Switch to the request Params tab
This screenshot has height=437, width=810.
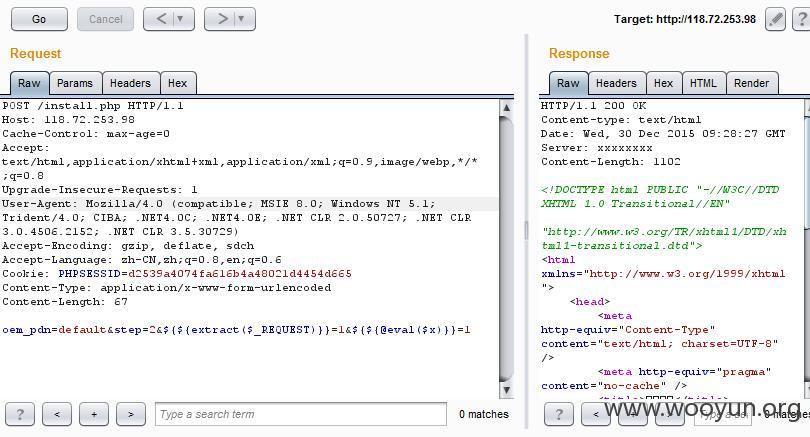pos(74,83)
